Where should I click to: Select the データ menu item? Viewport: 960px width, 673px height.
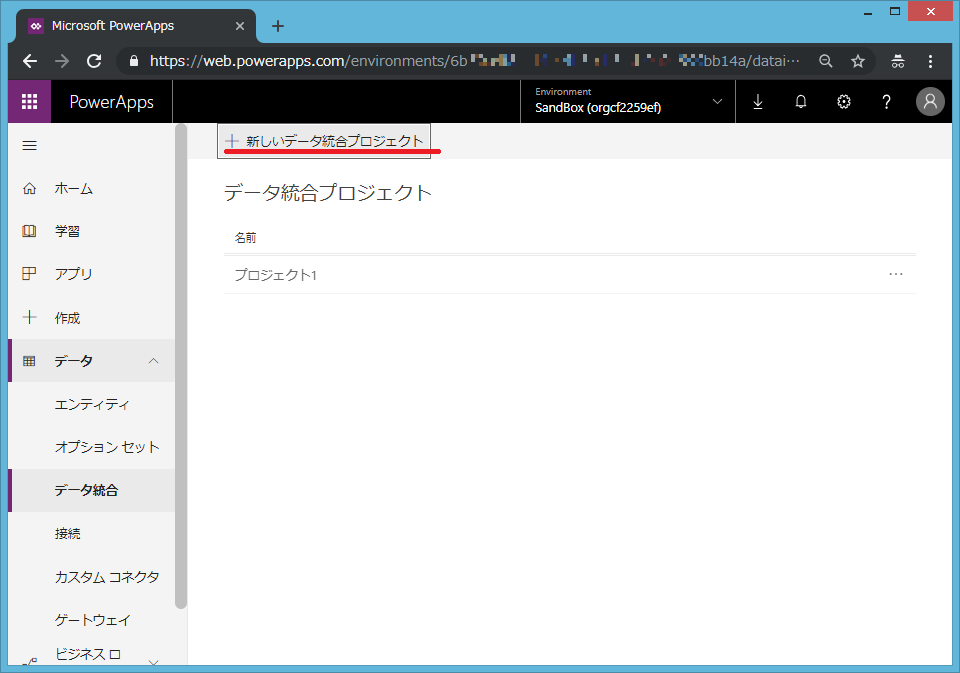point(92,361)
